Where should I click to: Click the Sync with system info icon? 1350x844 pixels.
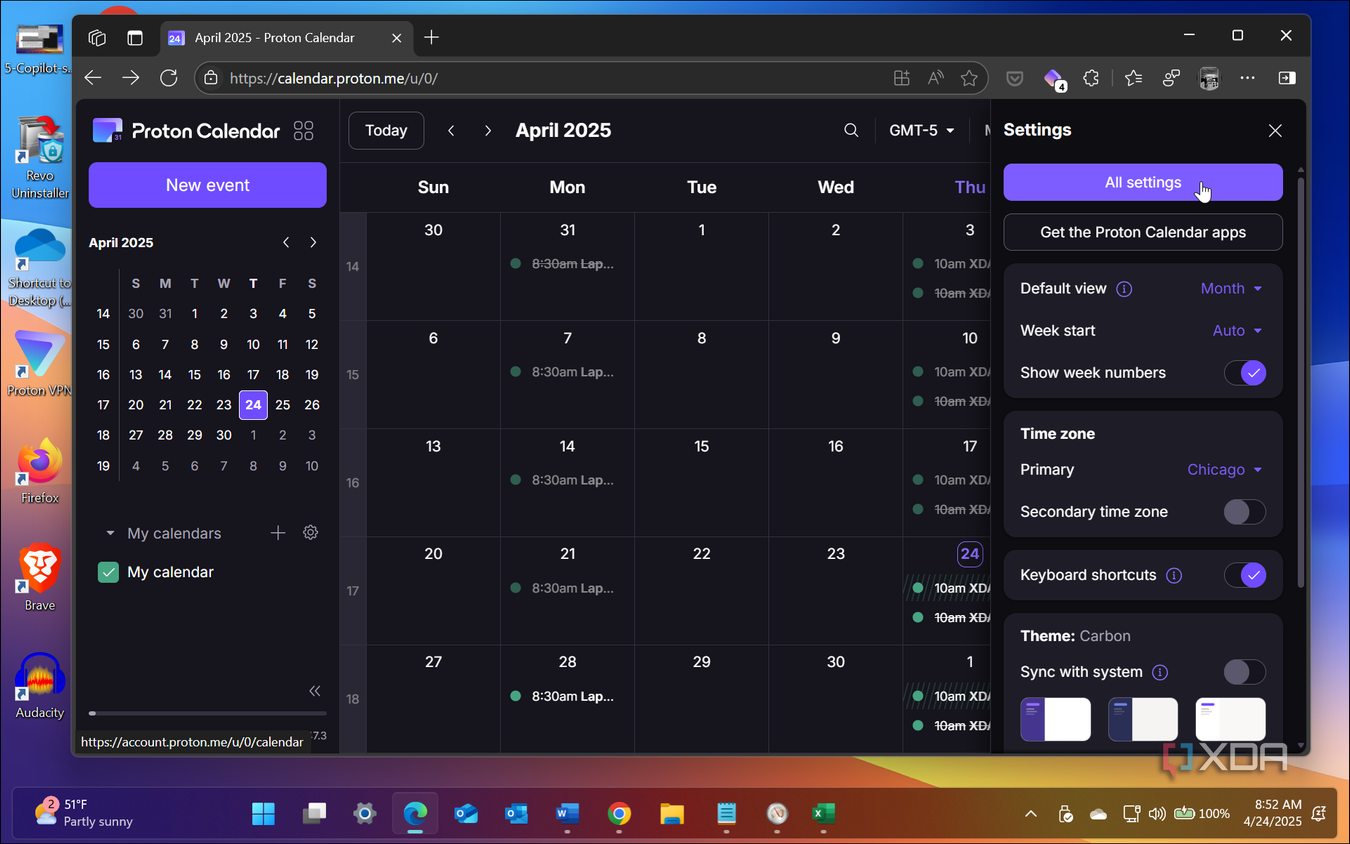click(1160, 673)
